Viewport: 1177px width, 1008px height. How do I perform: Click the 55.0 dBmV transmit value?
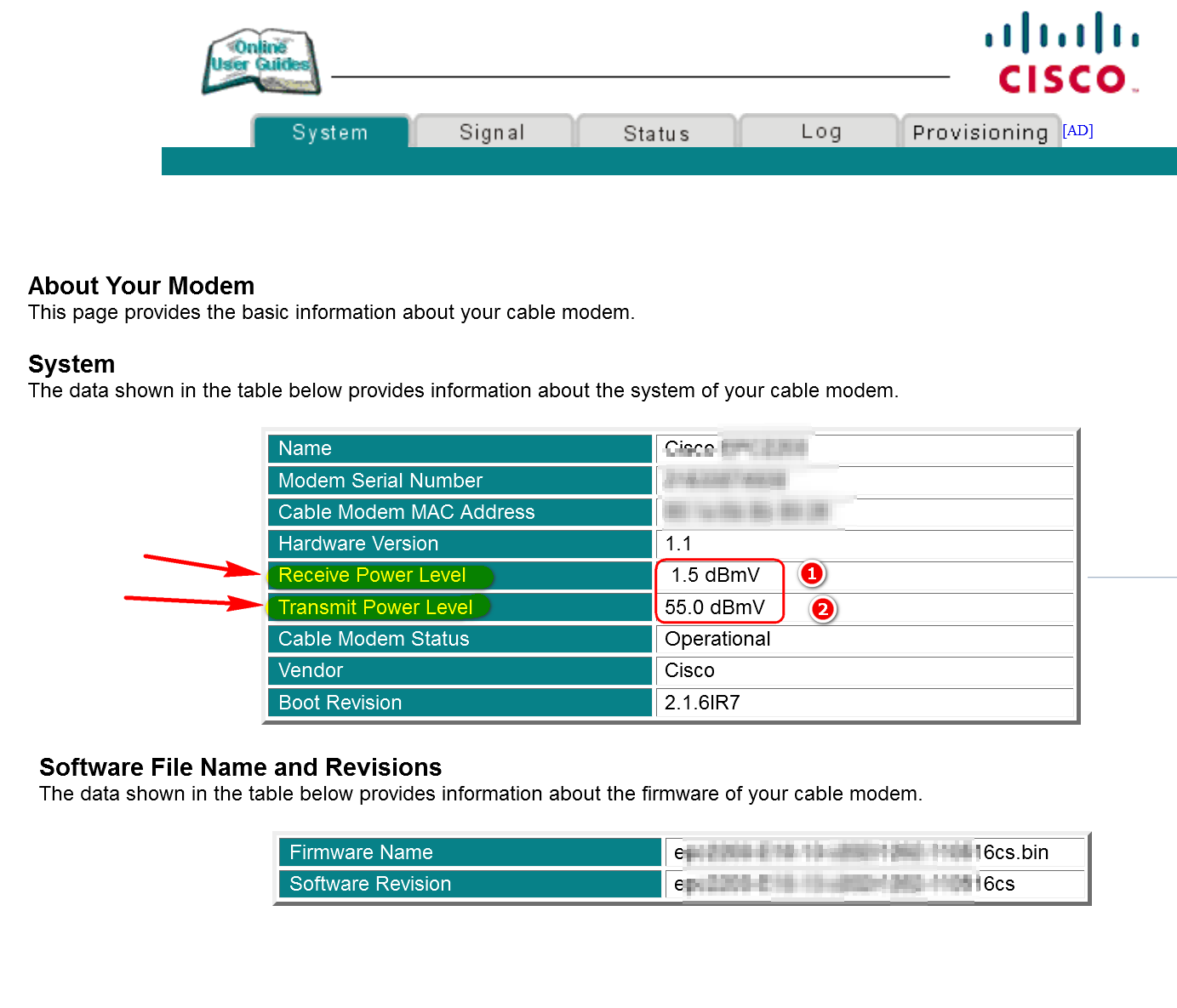715,607
